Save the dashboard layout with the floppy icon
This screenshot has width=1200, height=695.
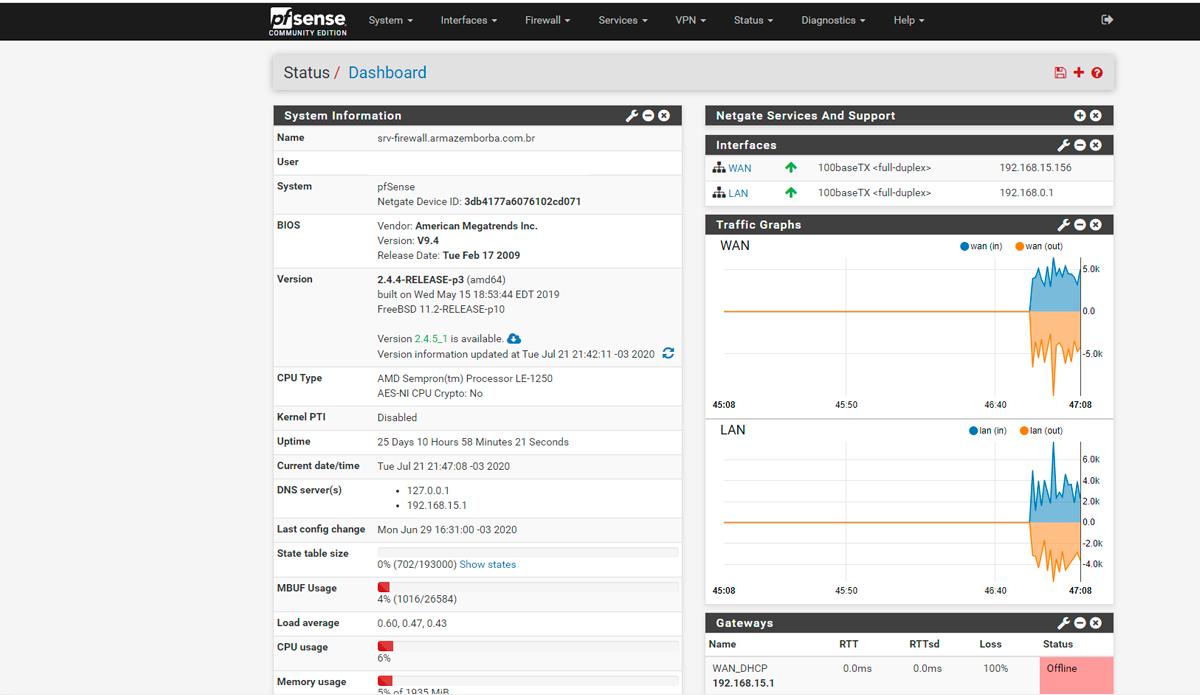coord(1060,73)
